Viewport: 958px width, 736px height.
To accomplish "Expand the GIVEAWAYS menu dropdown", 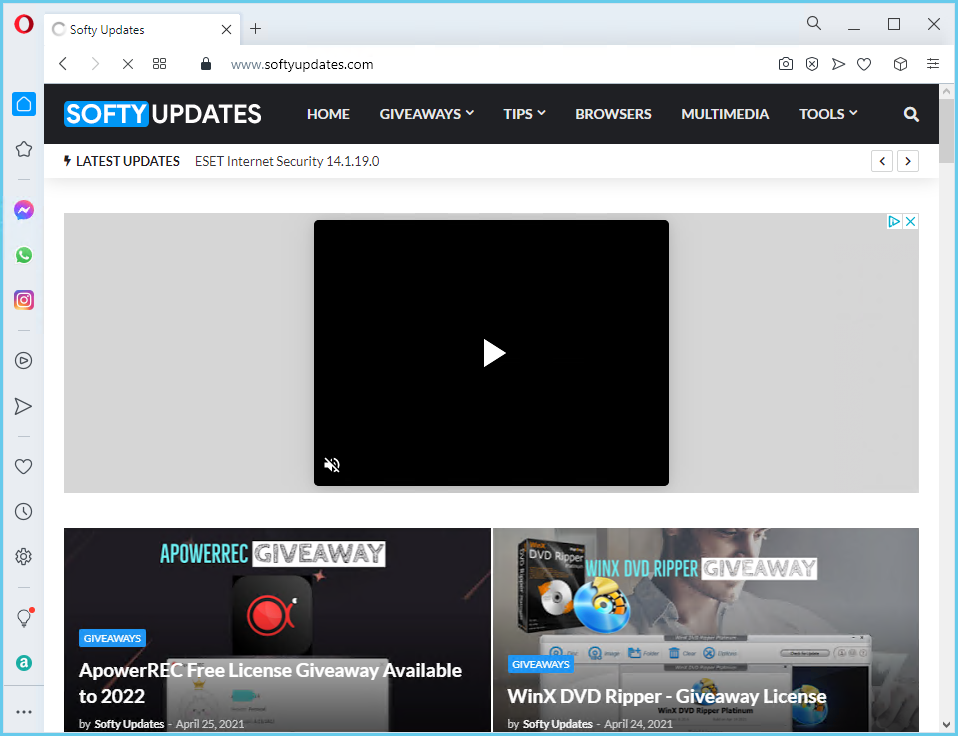I will coord(426,114).
